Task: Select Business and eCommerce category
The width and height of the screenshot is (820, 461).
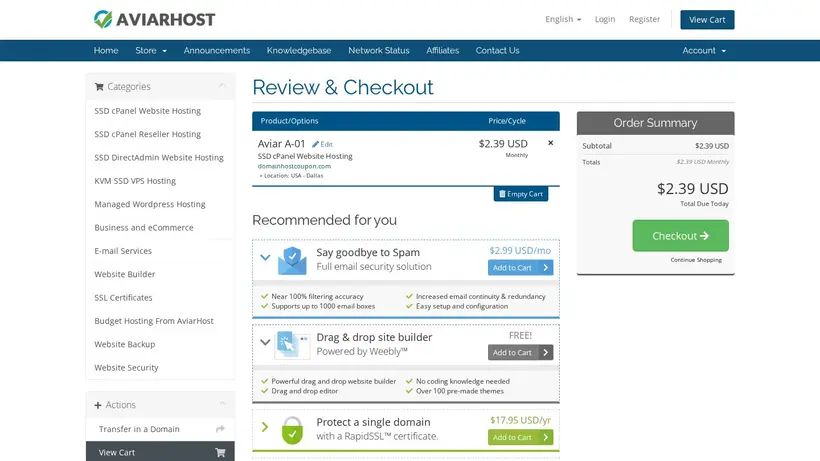Action: (144, 227)
